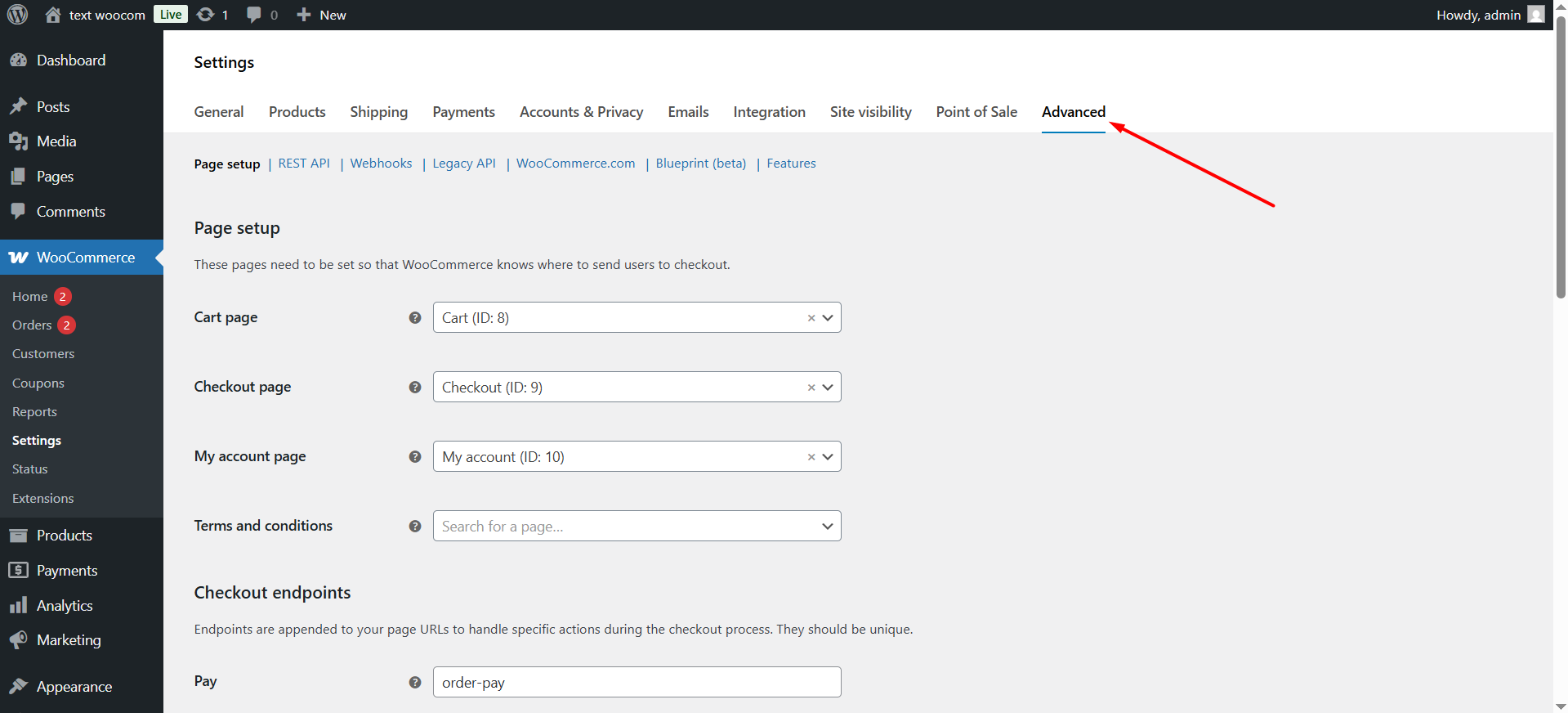Expand the Checkout page dropdown

(828, 388)
